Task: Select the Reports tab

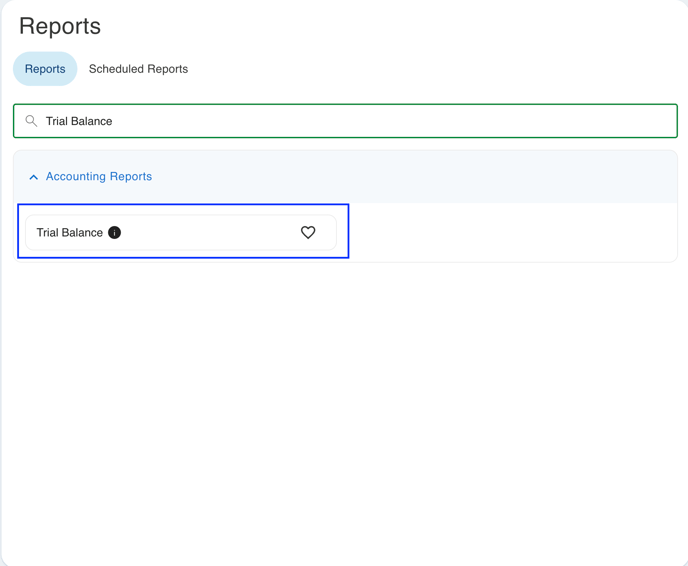Action: point(45,69)
